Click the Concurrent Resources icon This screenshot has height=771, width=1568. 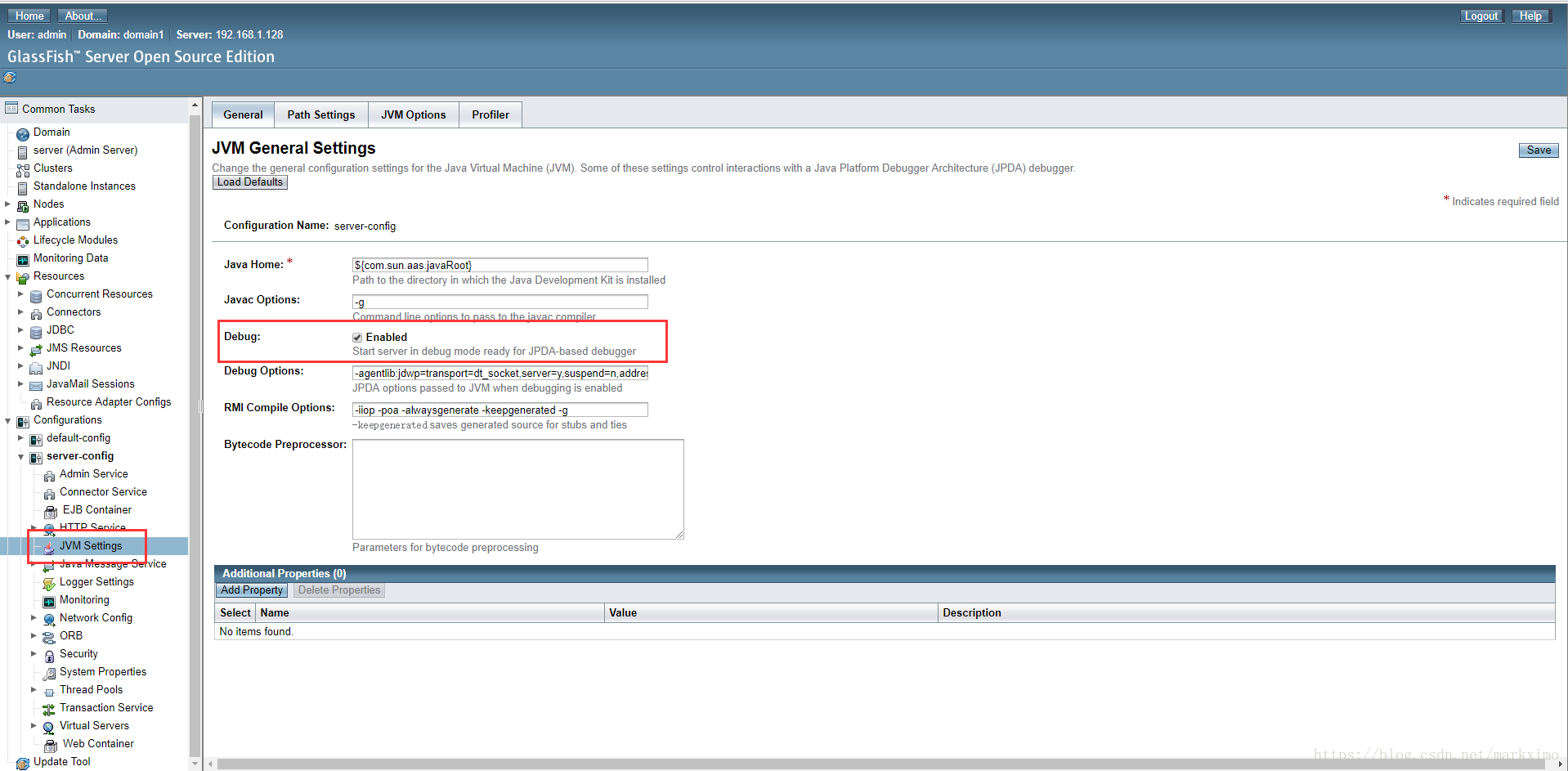(36, 296)
